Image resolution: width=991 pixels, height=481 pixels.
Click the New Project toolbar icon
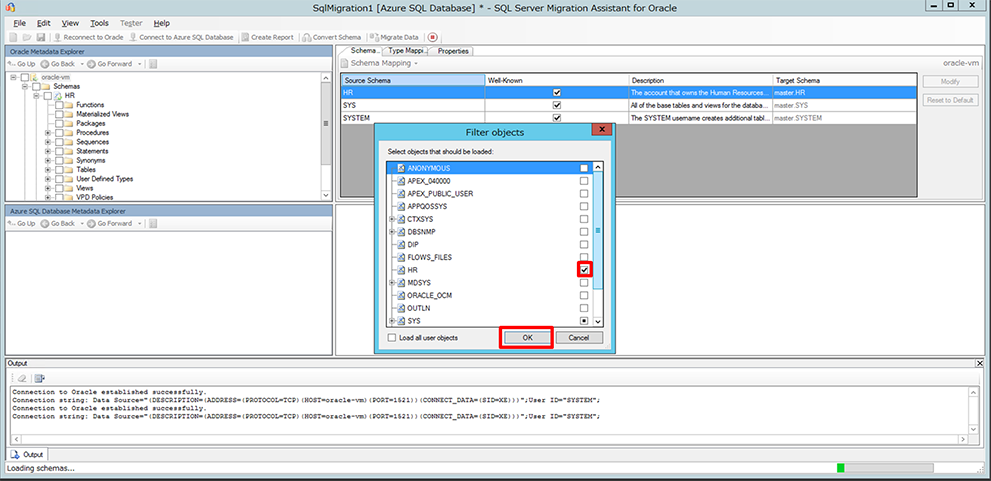point(13,37)
